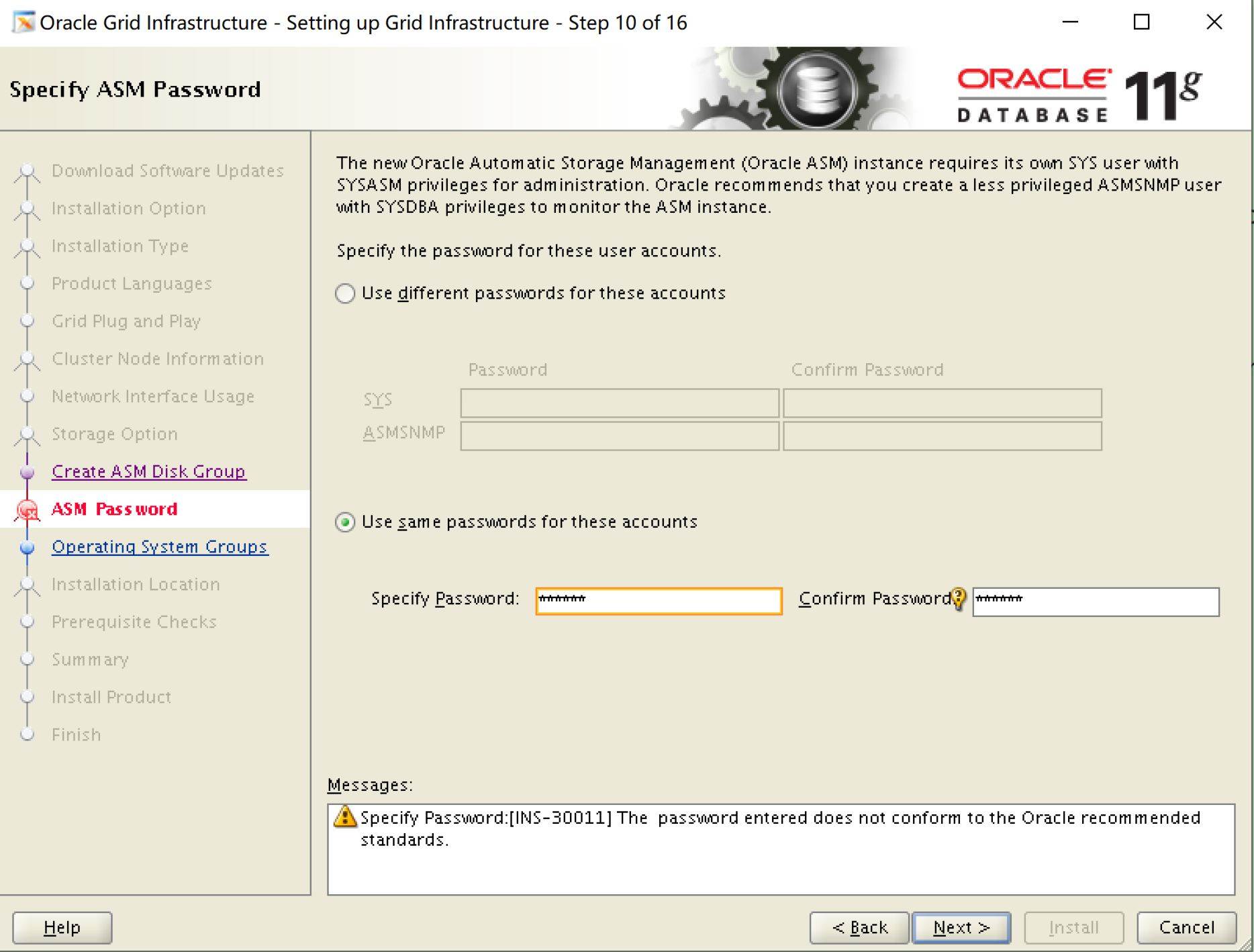The image size is (1254, 952).
Task: Click the Installation Location step bullet
Action: pos(27,585)
